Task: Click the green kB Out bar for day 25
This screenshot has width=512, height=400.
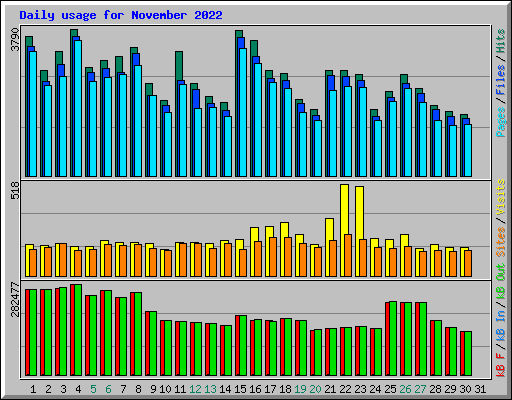Action: tap(393, 338)
